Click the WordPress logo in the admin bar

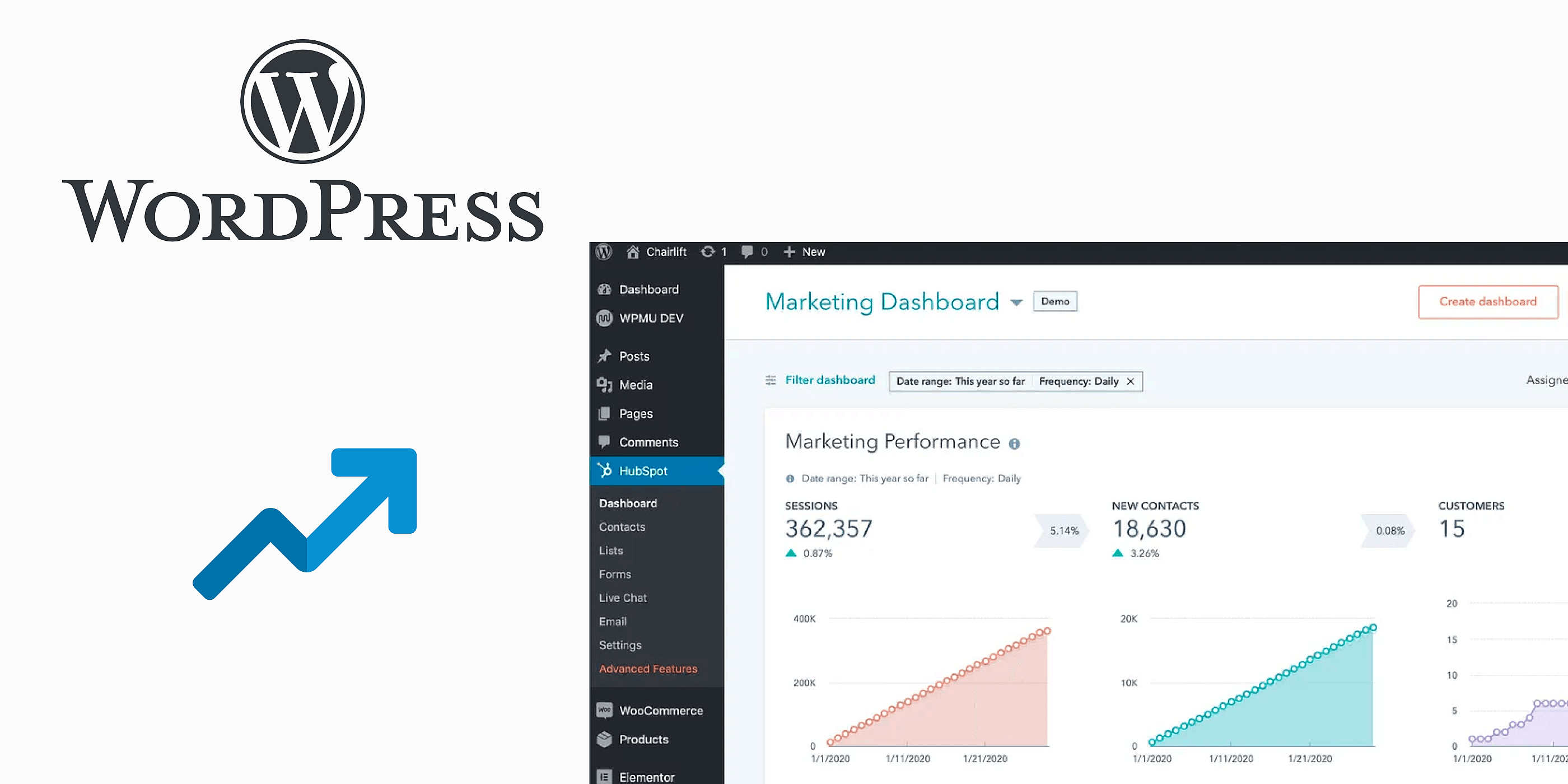coord(603,251)
